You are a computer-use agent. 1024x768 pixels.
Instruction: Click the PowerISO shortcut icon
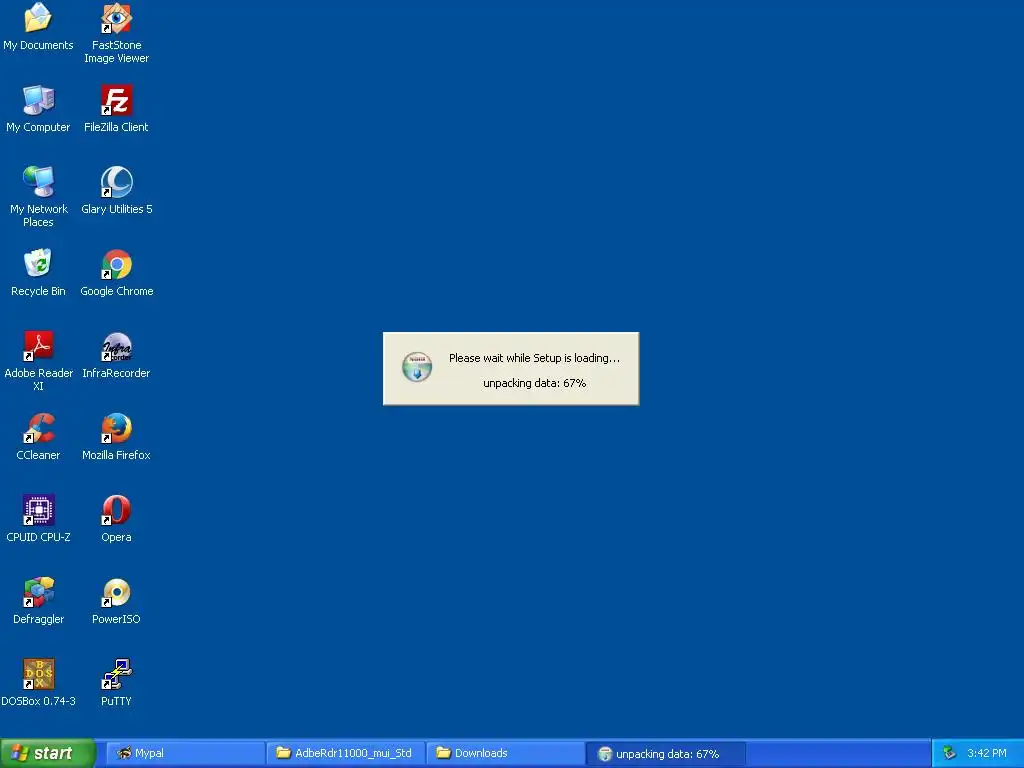(116, 592)
